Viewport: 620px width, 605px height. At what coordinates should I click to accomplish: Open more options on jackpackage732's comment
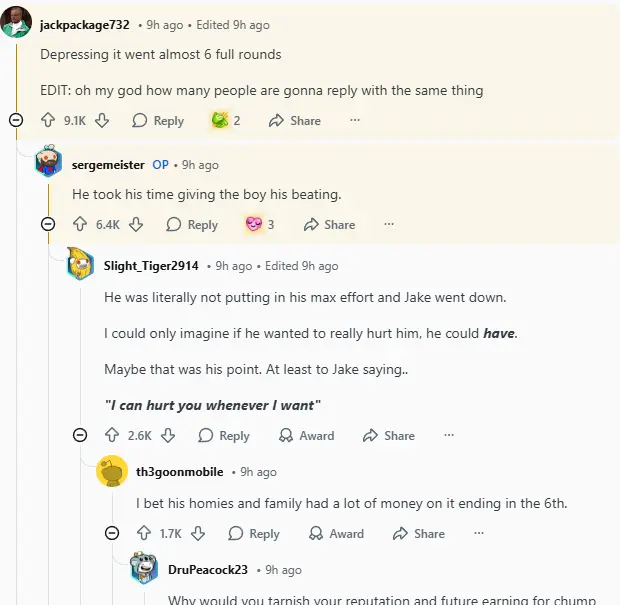pyautogui.click(x=354, y=120)
